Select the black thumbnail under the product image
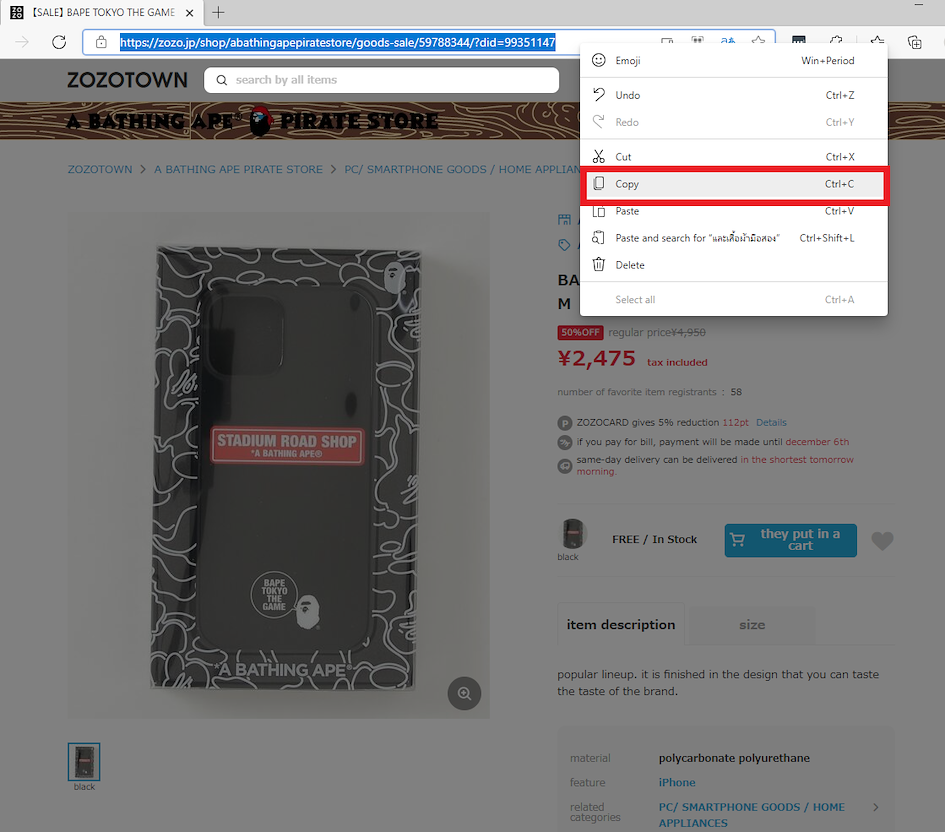Image resolution: width=945 pixels, height=832 pixels. pyautogui.click(x=84, y=762)
